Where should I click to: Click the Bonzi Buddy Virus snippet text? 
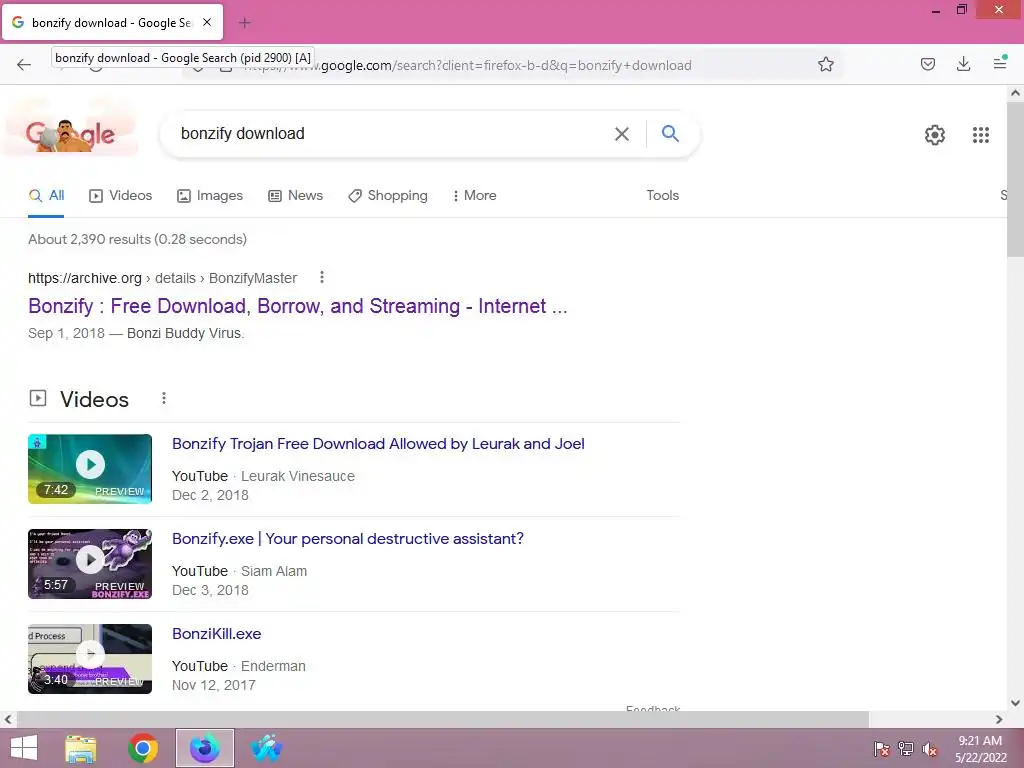coord(185,333)
